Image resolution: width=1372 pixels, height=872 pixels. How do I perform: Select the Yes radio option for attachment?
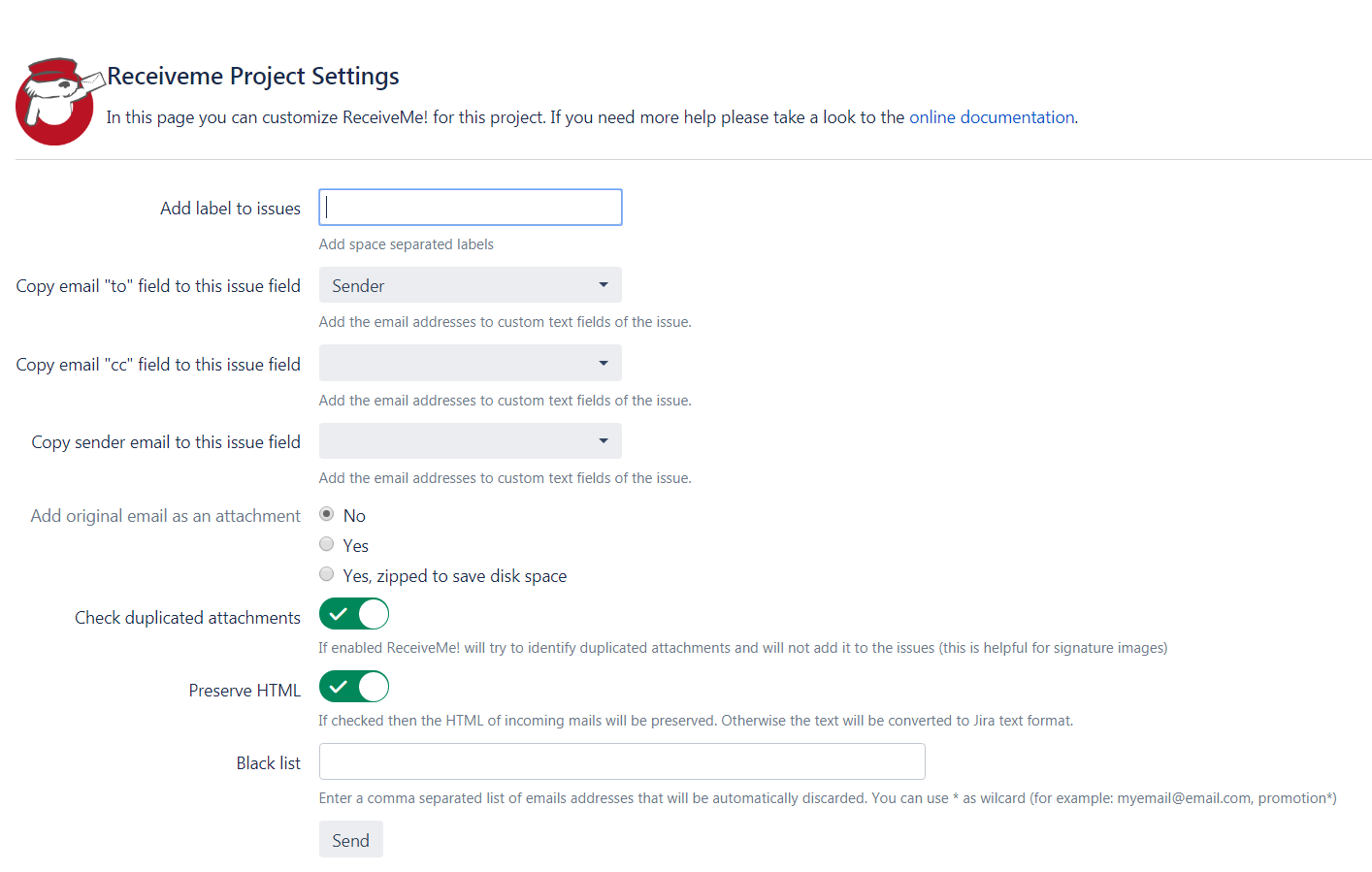327,544
